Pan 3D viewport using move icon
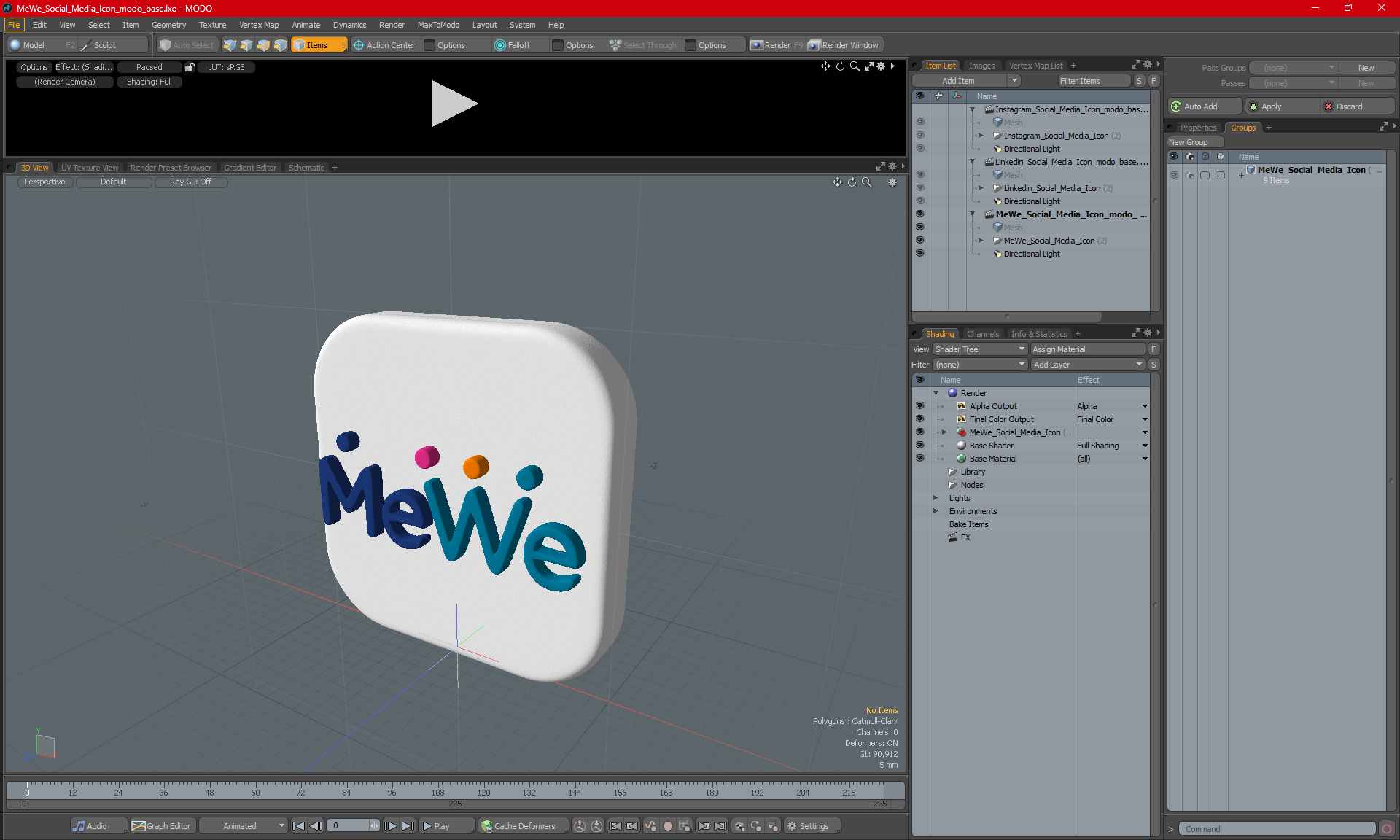Screen dimensions: 1400x840 click(837, 182)
